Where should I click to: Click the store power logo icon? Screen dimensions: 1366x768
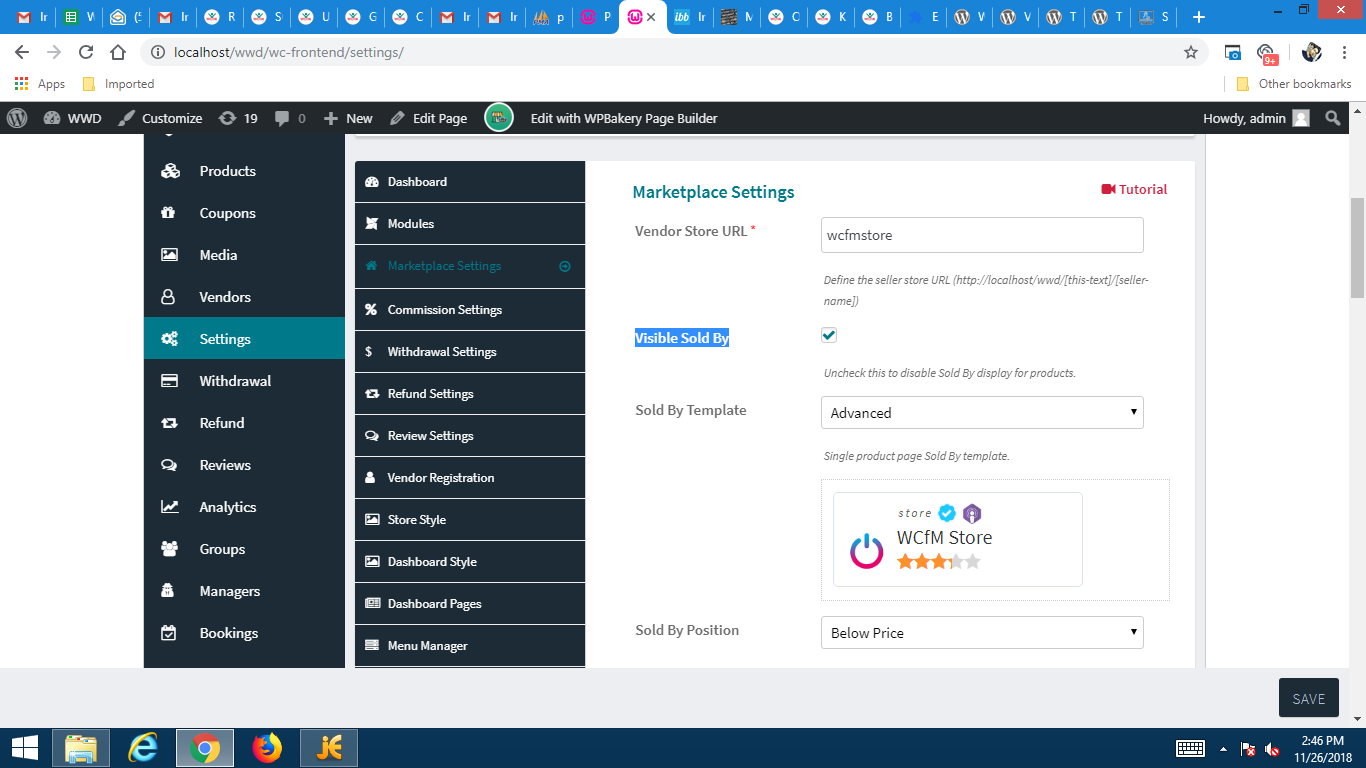(866, 551)
